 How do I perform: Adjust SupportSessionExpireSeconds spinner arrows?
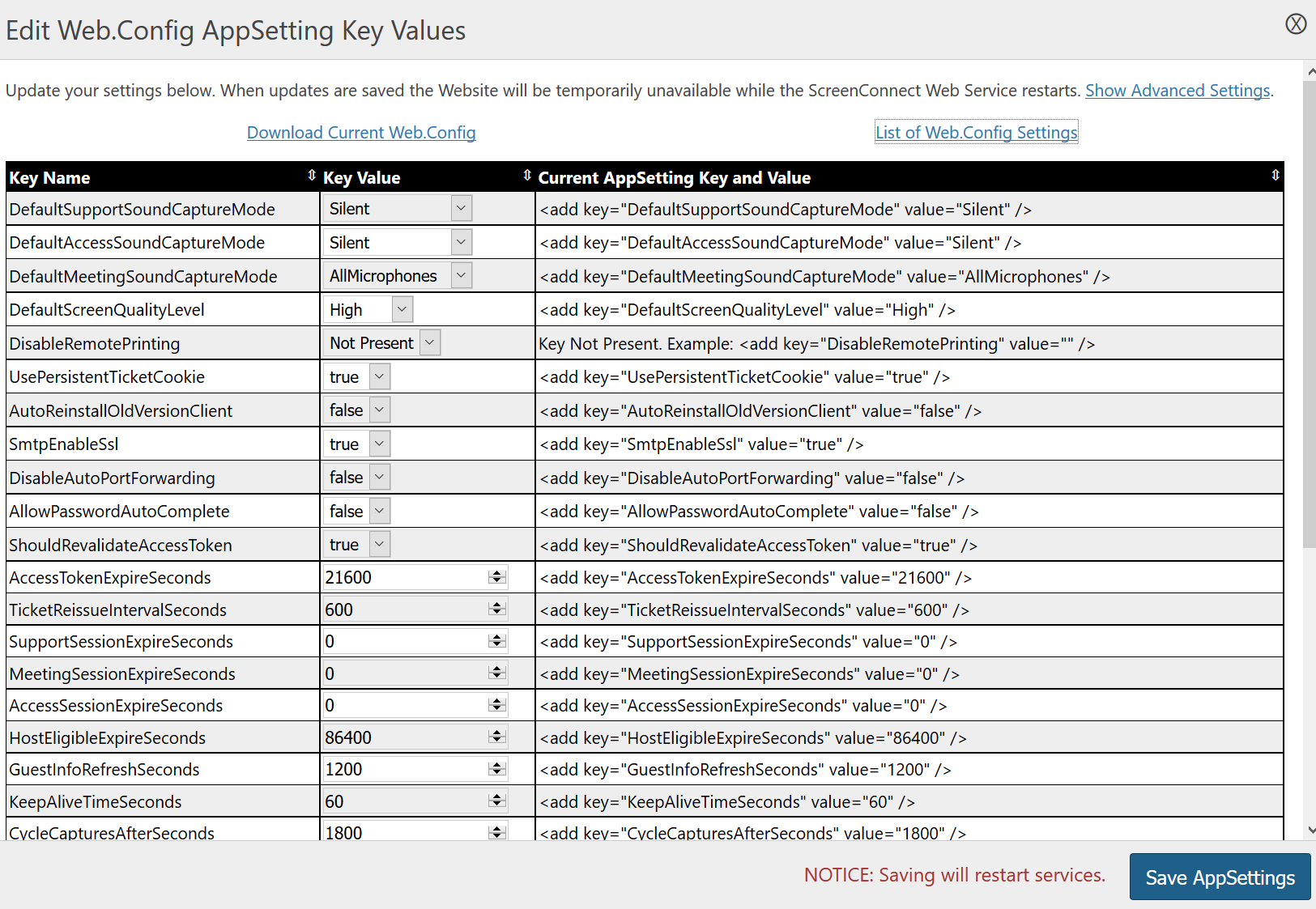click(497, 641)
